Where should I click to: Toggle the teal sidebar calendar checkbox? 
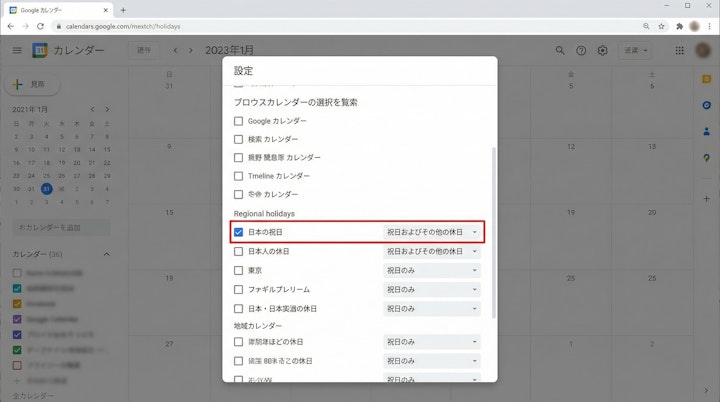pos(17,289)
